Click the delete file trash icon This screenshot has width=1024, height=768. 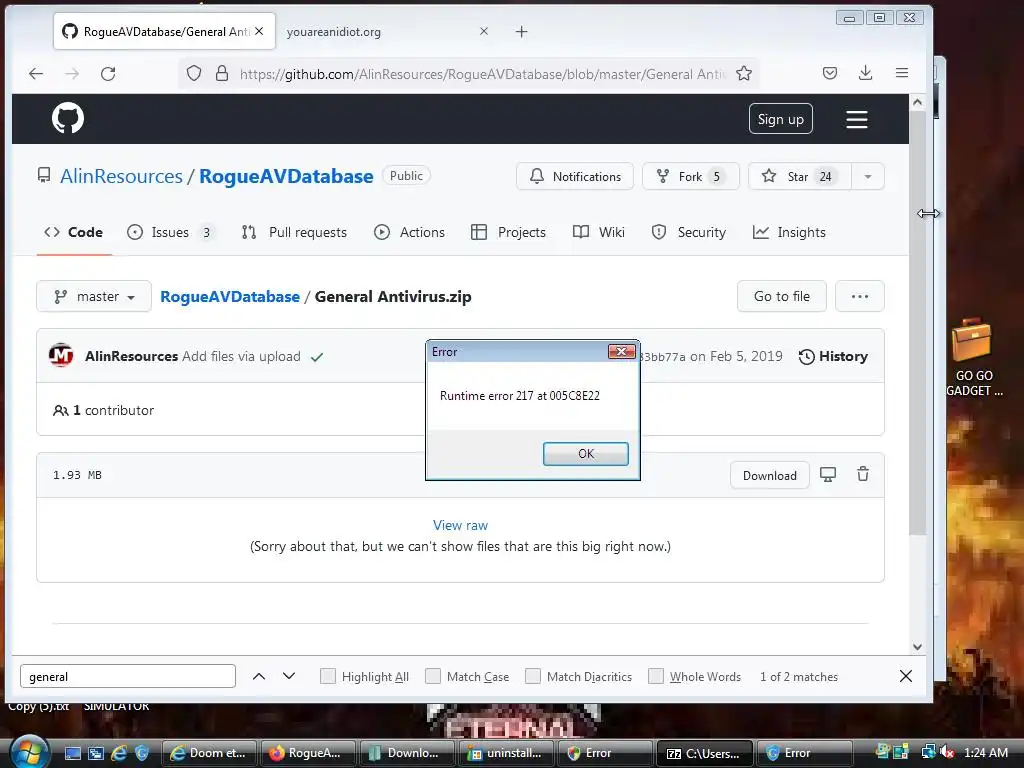click(x=863, y=474)
